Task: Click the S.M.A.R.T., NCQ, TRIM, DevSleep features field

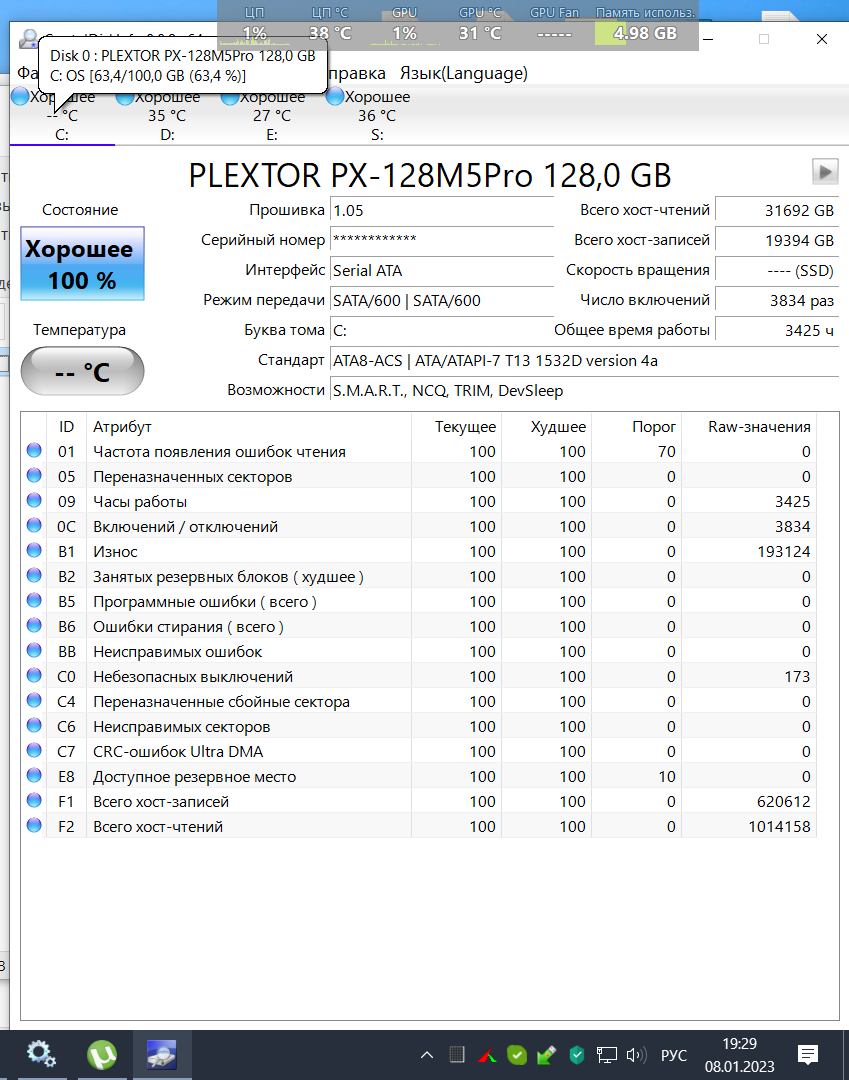Action: coord(585,390)
